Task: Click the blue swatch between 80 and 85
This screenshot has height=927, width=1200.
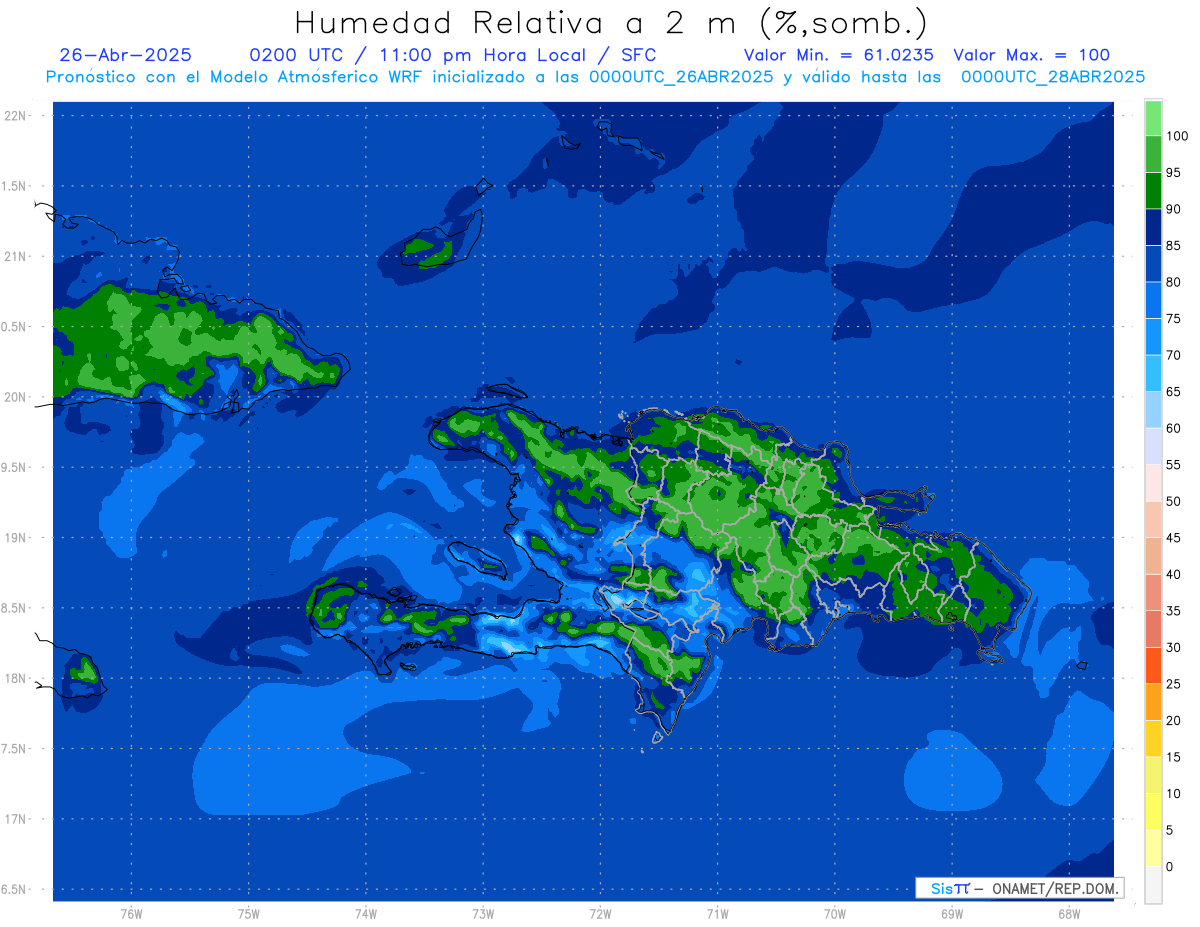Action: pos(1153,264)
